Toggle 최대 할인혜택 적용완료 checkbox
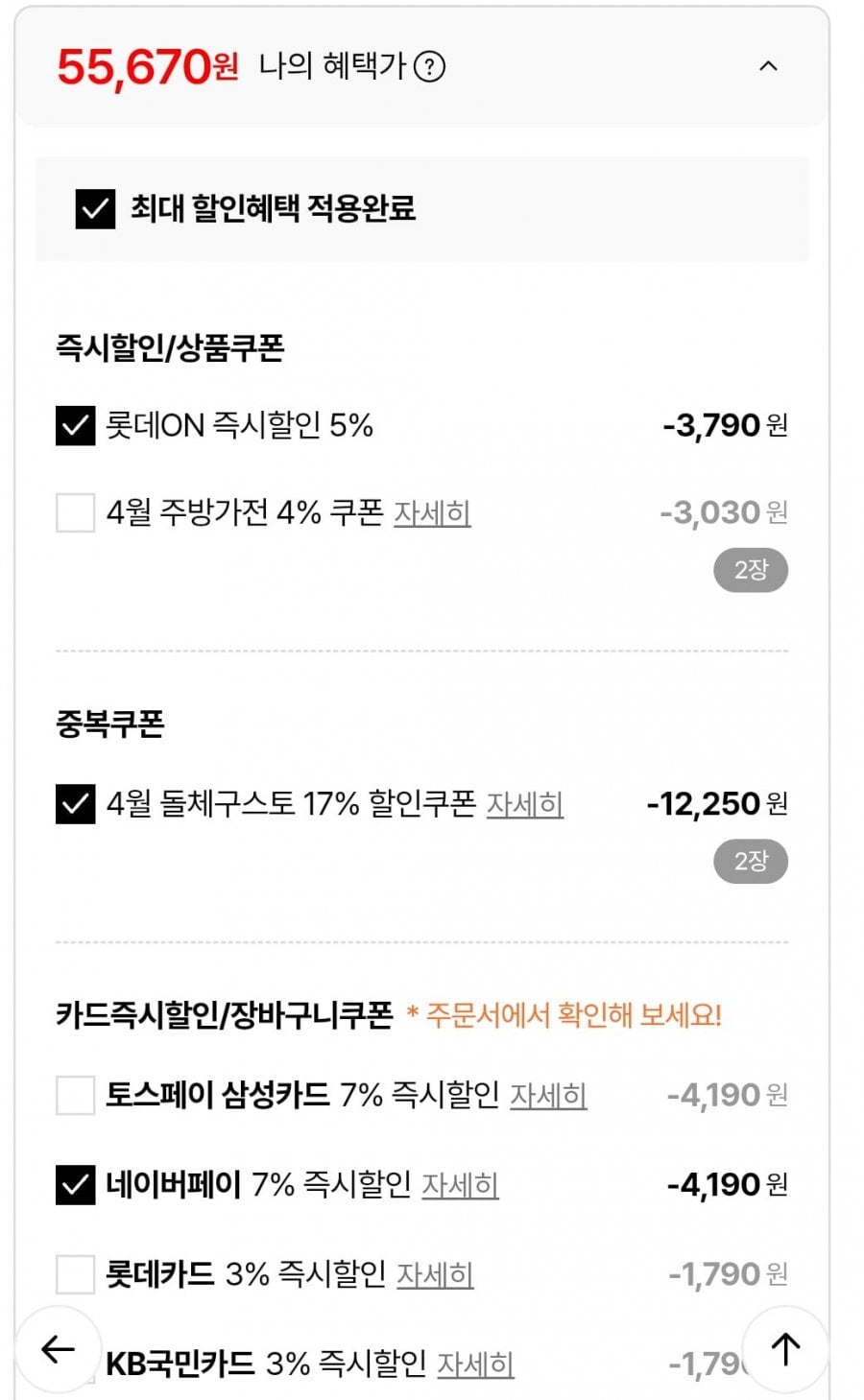This screenshot has width=864, height=1400. (95, 208)
